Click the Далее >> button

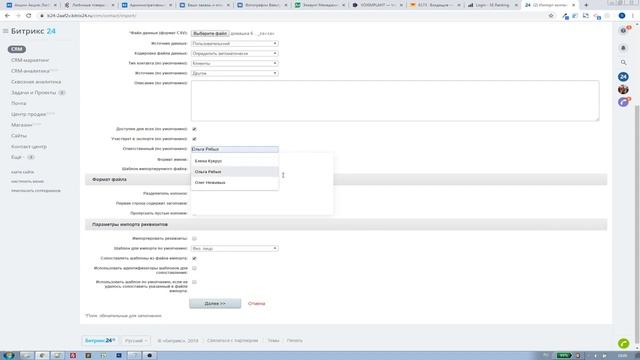pos(215,304)
